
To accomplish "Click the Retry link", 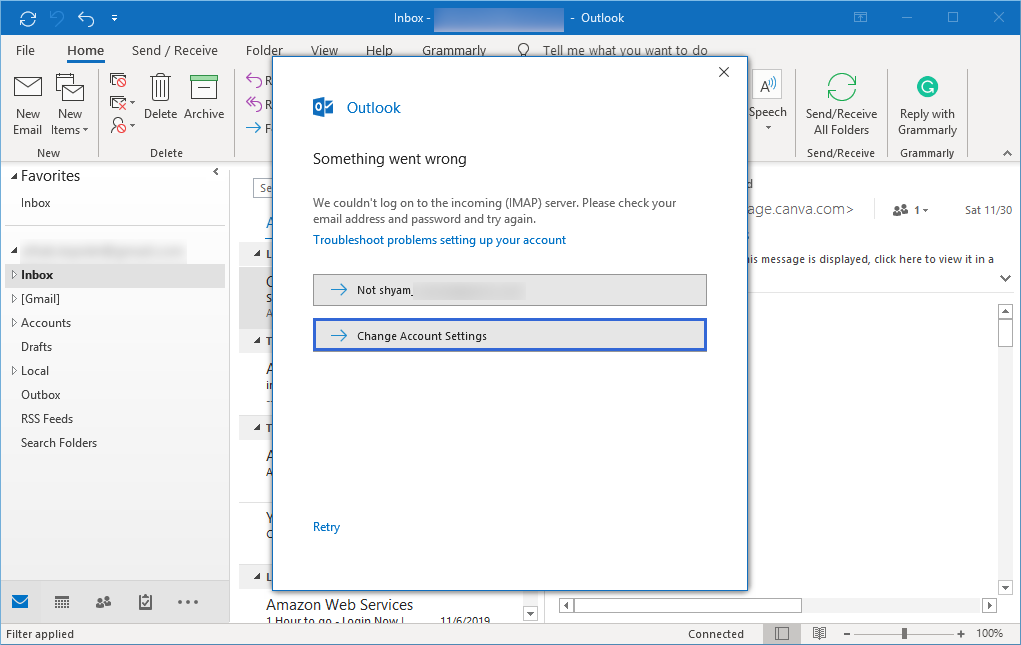I will 326,527.
